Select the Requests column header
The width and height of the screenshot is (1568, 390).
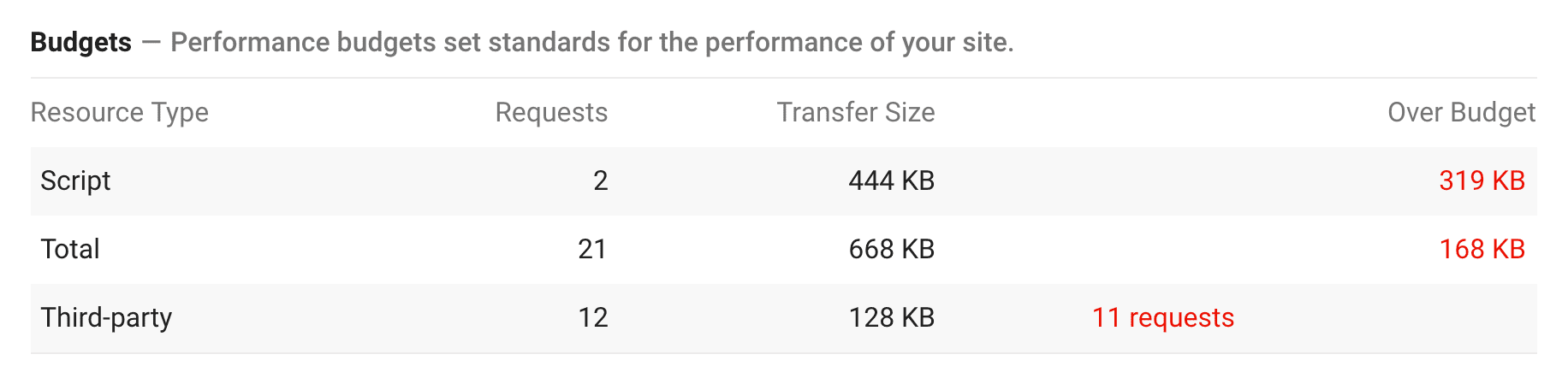point(551,112)
